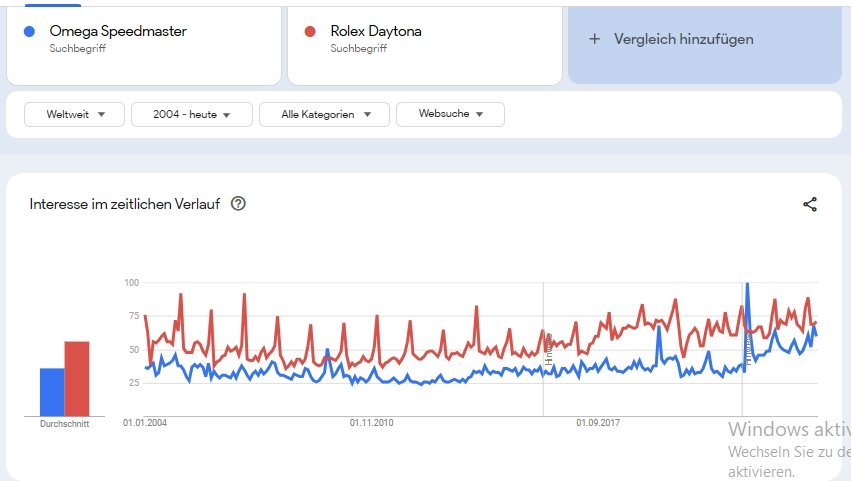Click the Hinweis marker at the blue peak
The image size is (851, 481).
point(747,347)
